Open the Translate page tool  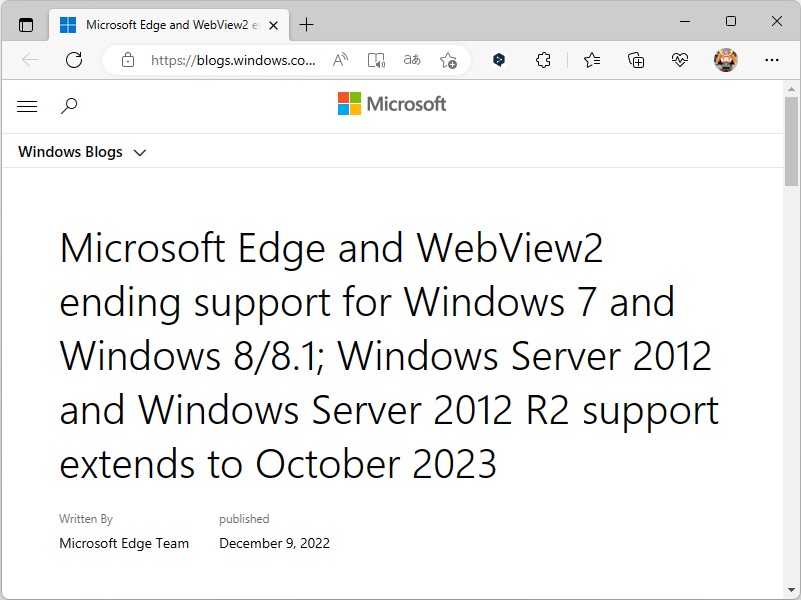[x=411, y=60]
